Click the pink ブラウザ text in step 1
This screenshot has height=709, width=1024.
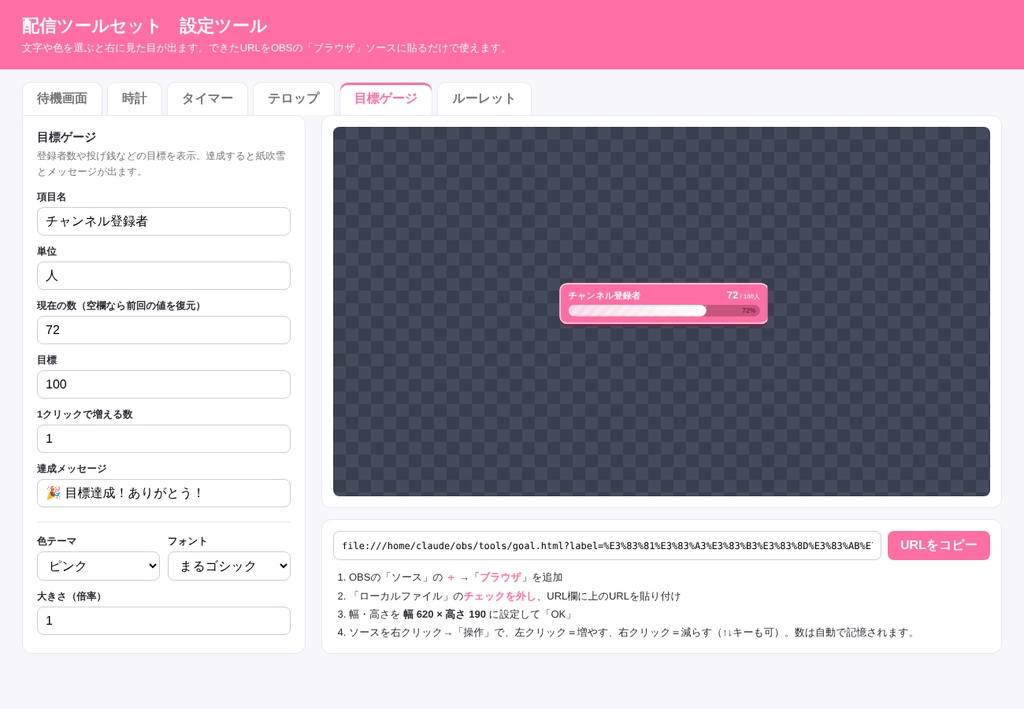(x=500, y=577)
